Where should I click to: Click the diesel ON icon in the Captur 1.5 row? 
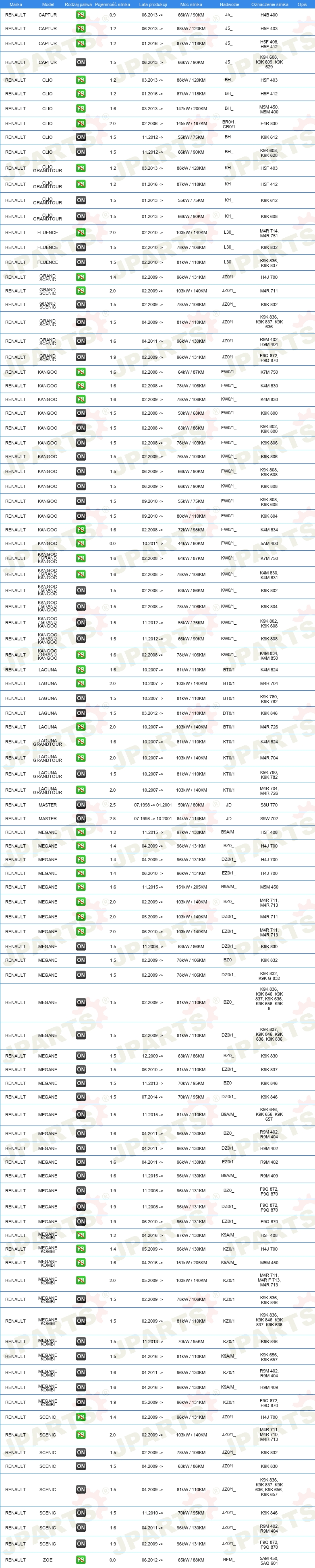point(81,62)
